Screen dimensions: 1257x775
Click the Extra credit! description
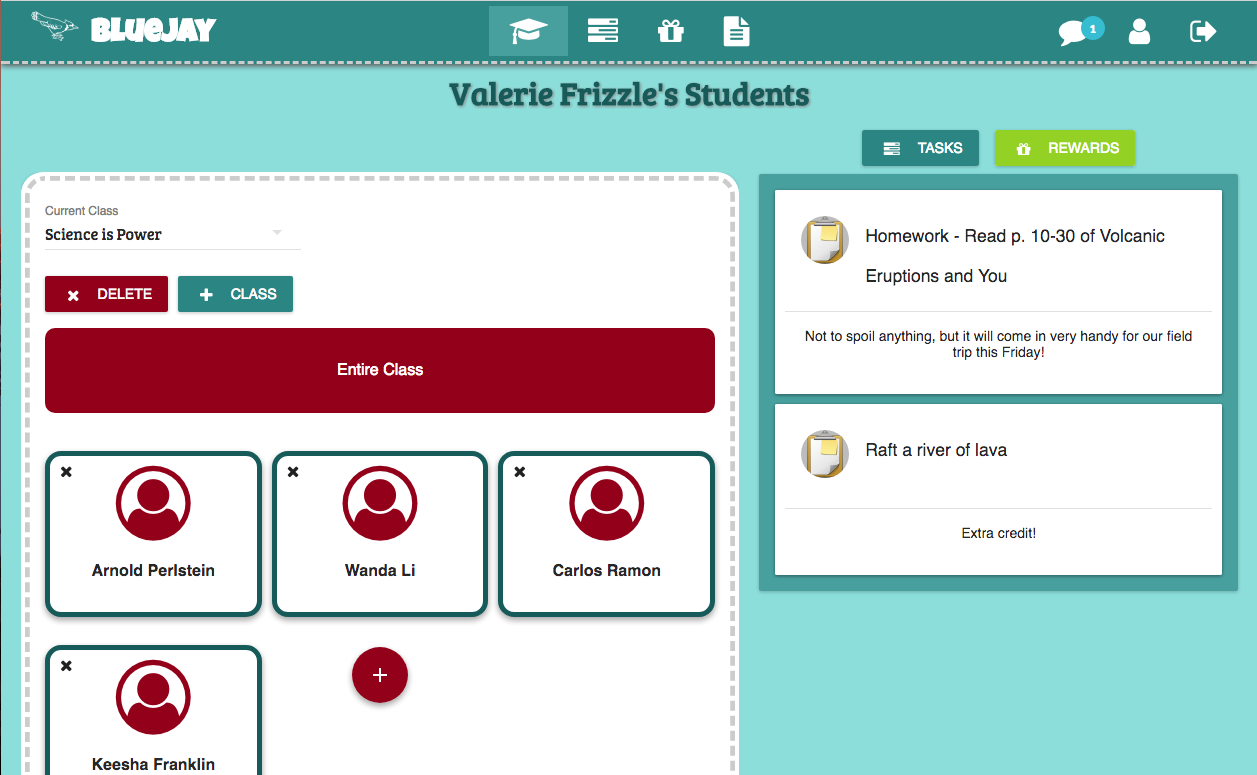998,533
